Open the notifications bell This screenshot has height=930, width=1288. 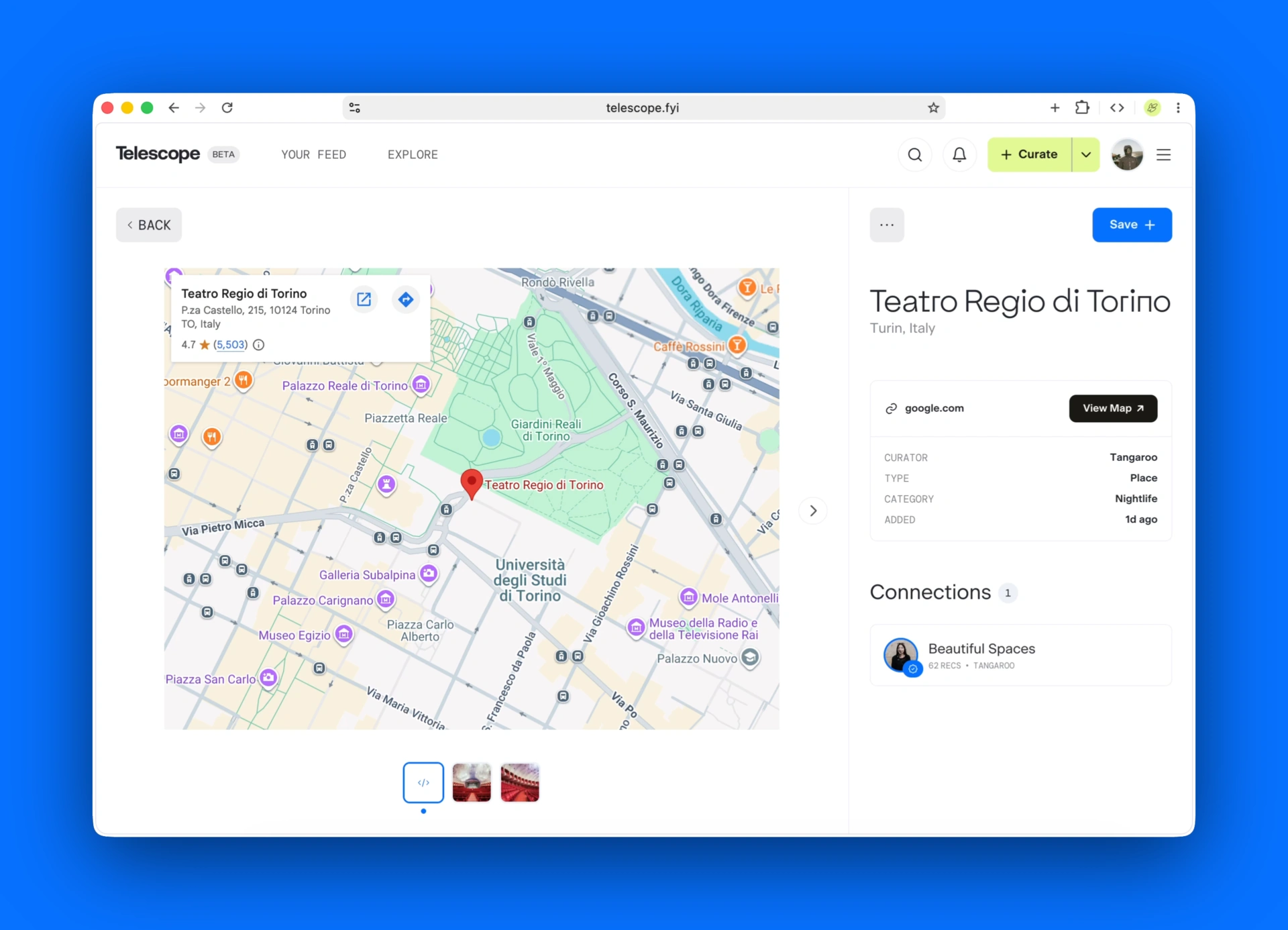(959, 155)
